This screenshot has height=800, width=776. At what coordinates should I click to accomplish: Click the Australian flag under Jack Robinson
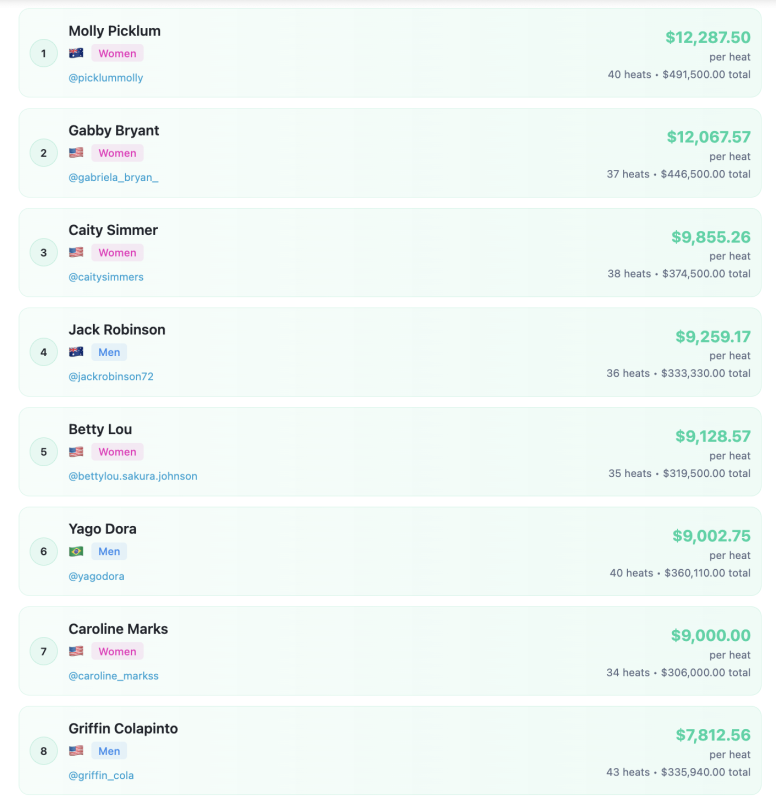76,352
